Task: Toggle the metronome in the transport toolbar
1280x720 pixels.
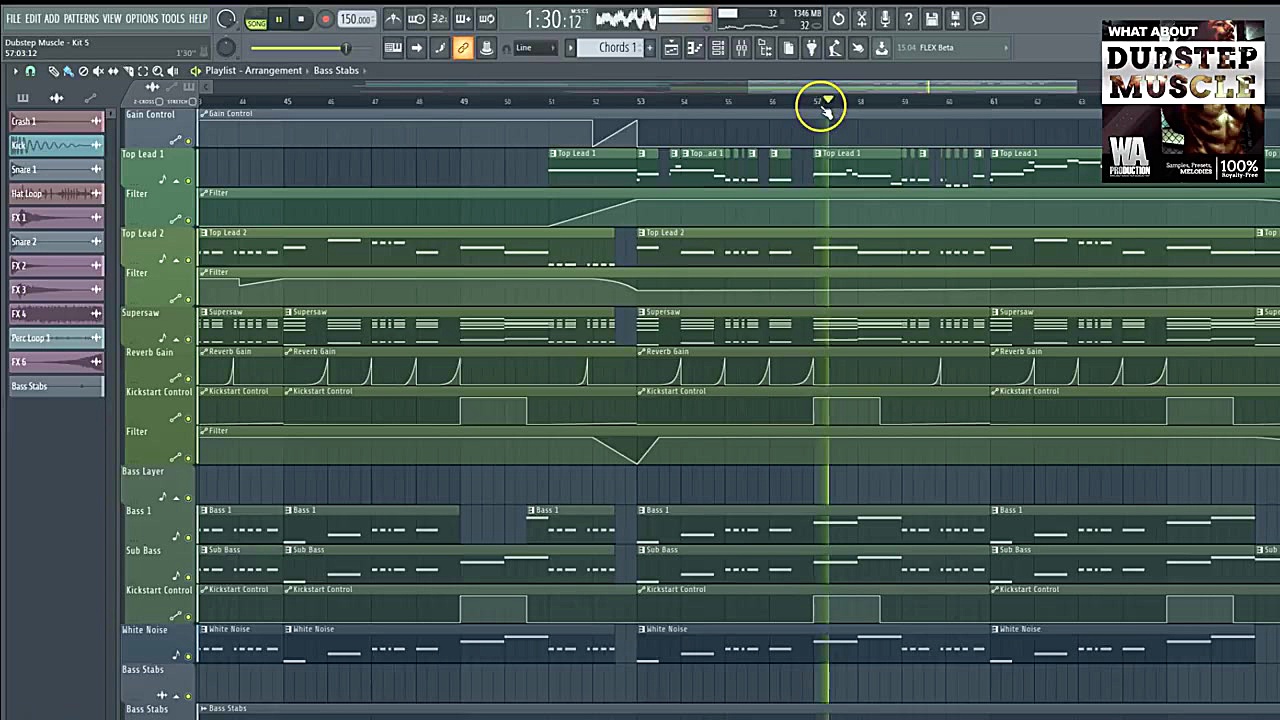Action: (394, 18)
